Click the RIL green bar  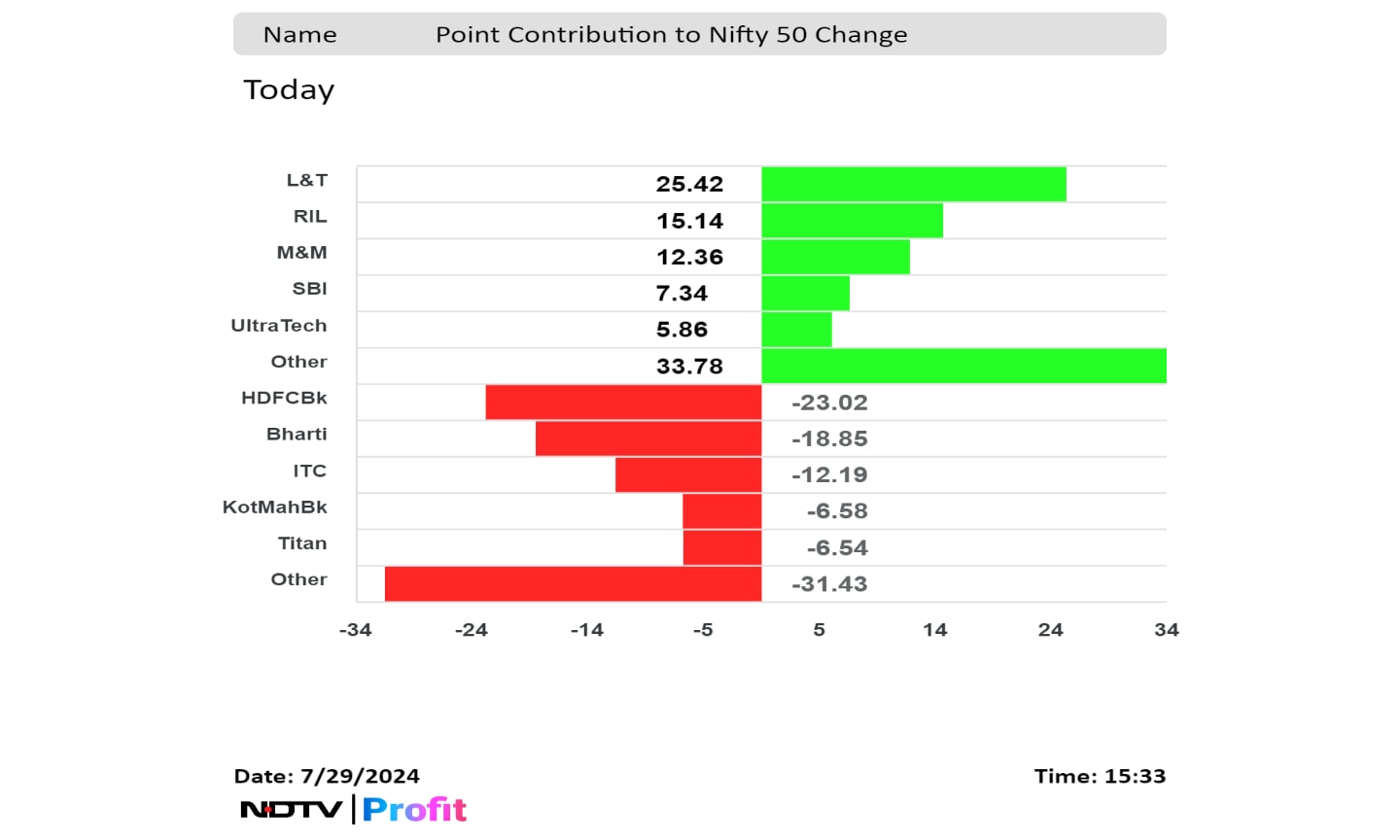pos(852,221)
